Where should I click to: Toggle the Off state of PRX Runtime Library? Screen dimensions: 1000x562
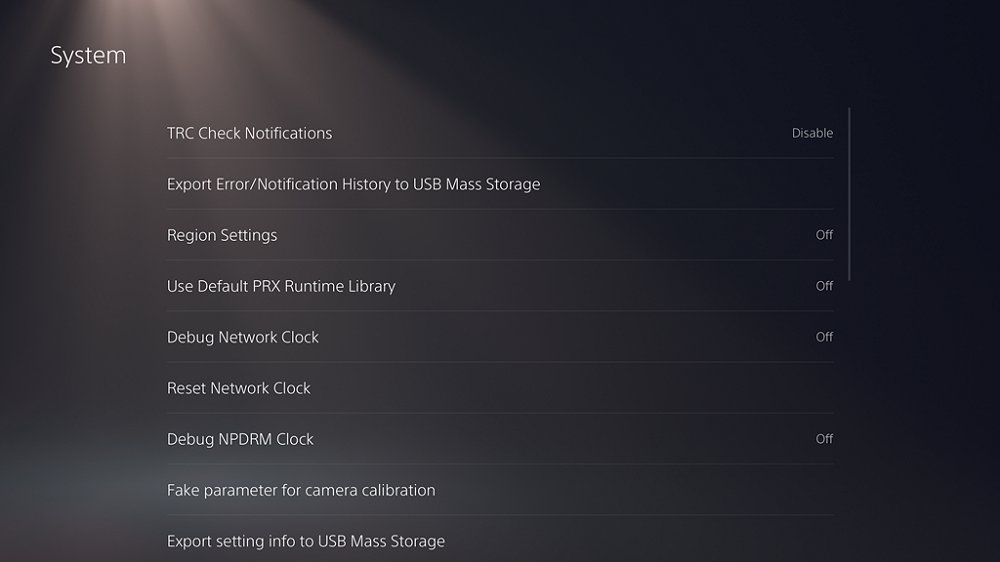pyautogui.click(x=824, y=286)
